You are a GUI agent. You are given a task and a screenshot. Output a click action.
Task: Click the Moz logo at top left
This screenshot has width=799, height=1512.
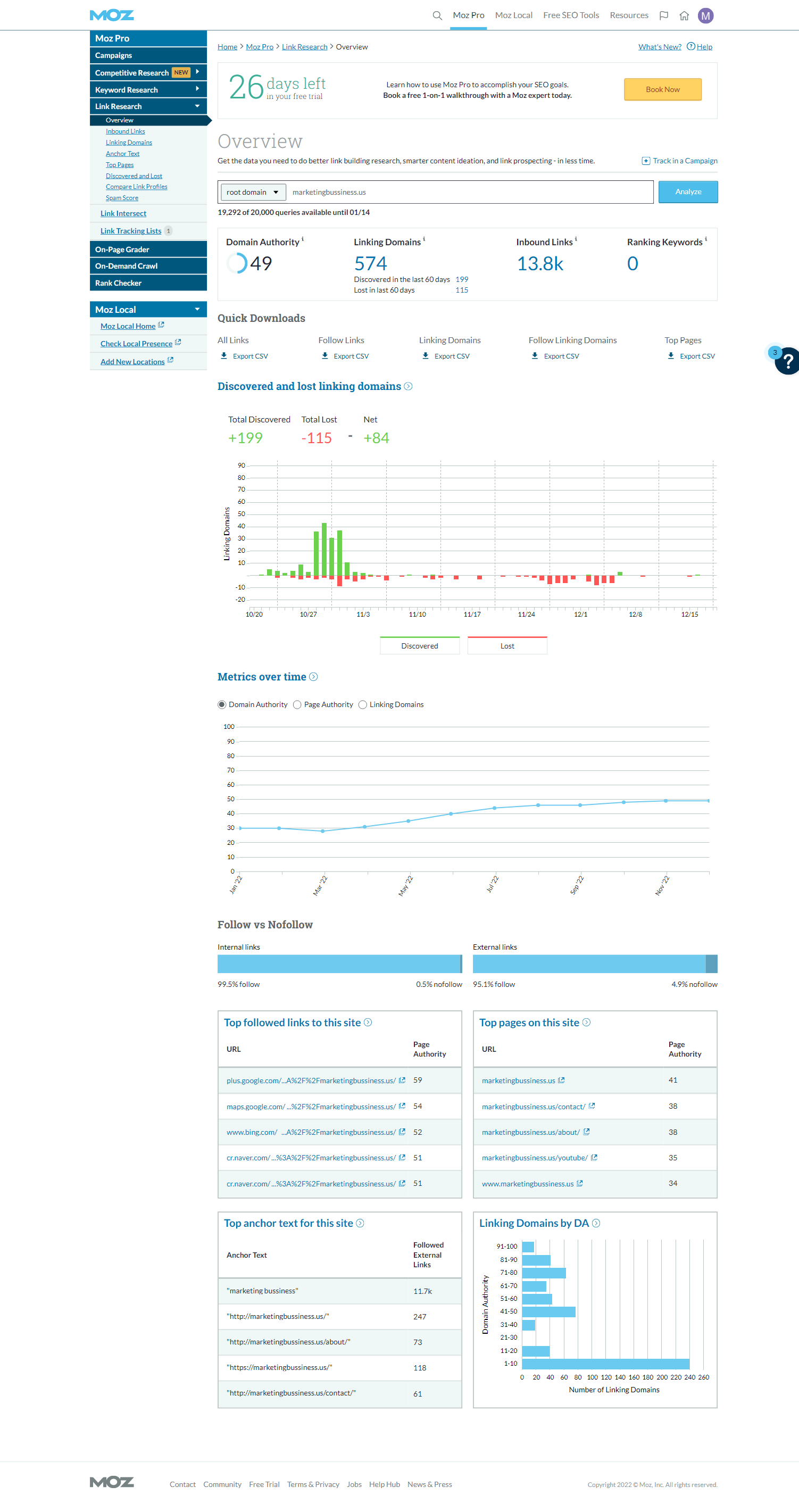112,15
